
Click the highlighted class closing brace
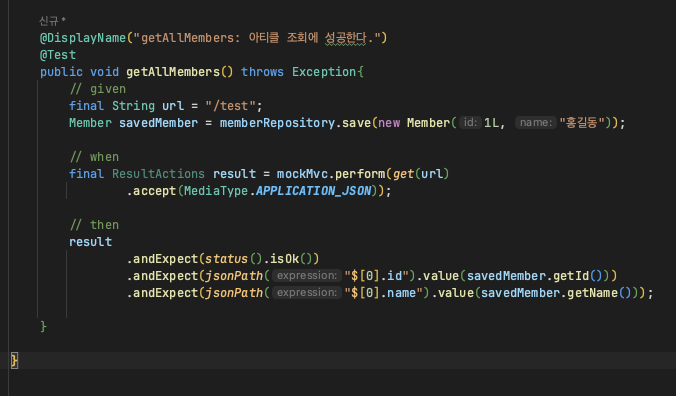pos(14,361)
